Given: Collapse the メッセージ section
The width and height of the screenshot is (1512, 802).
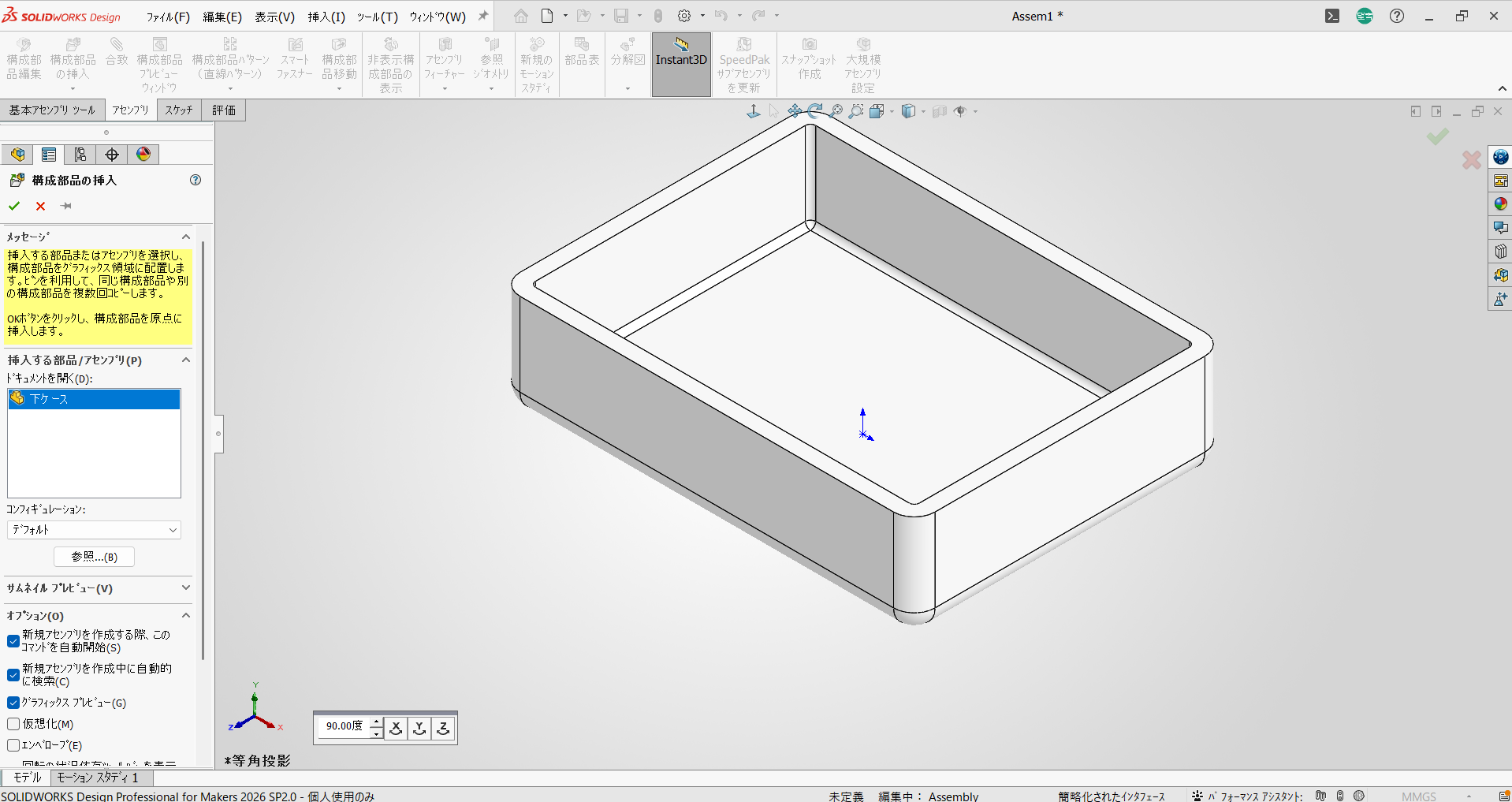Looking at the screenshot, I should point(186,237).
